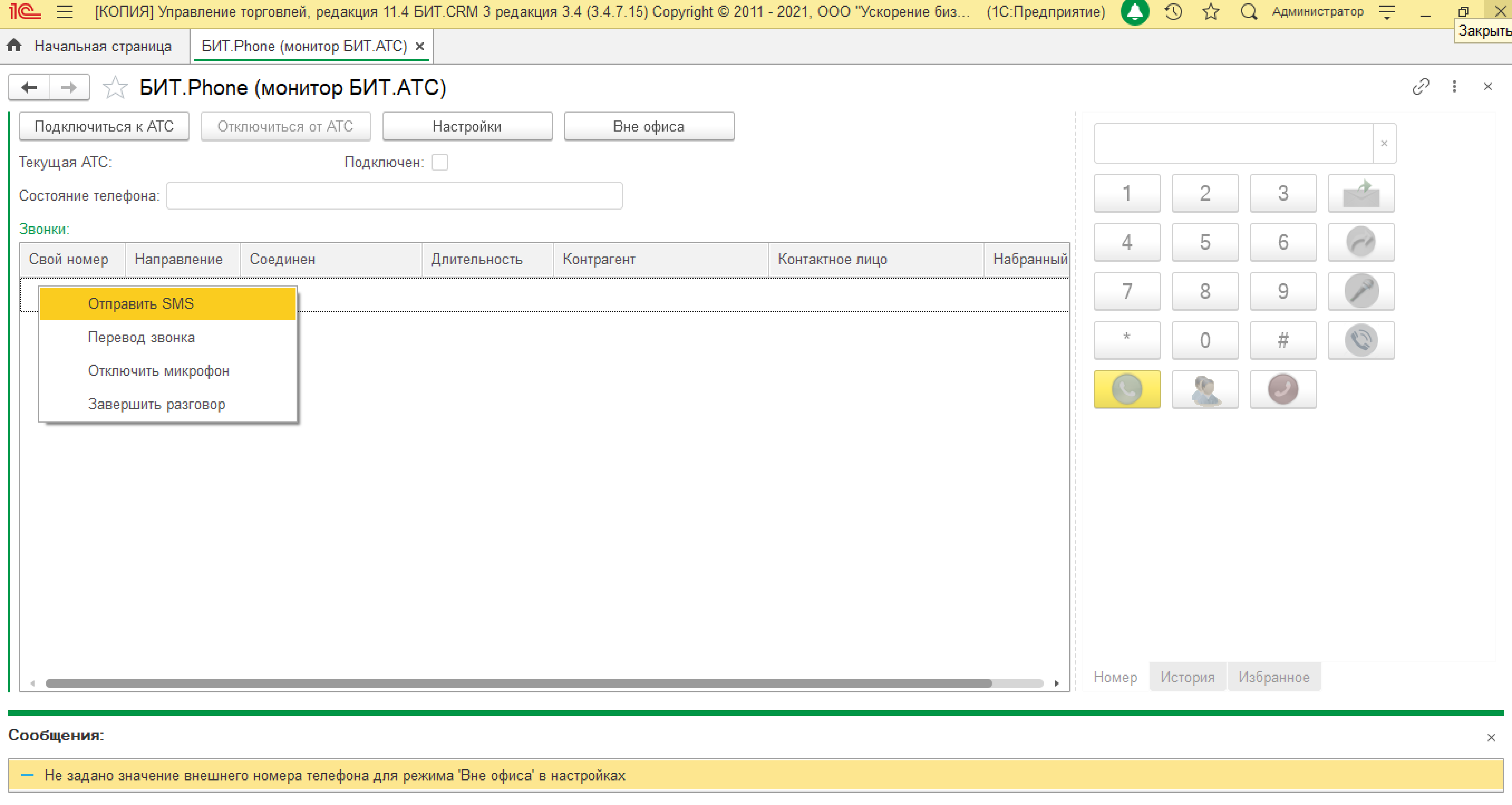Add page to favorites star icon
This screenshot has height=805, width=1512.
115,88
